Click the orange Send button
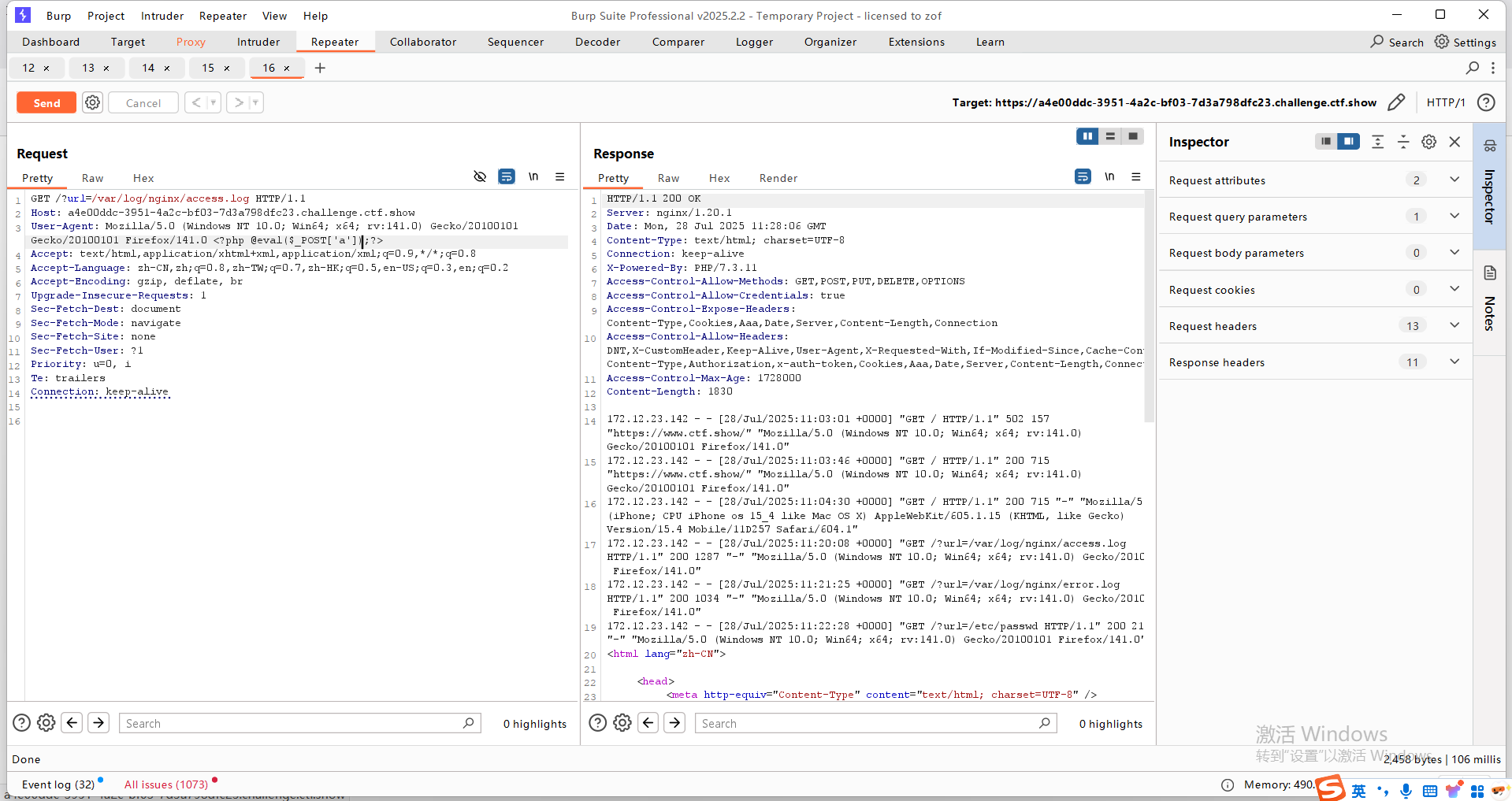1512x801 pixels. 46,103
